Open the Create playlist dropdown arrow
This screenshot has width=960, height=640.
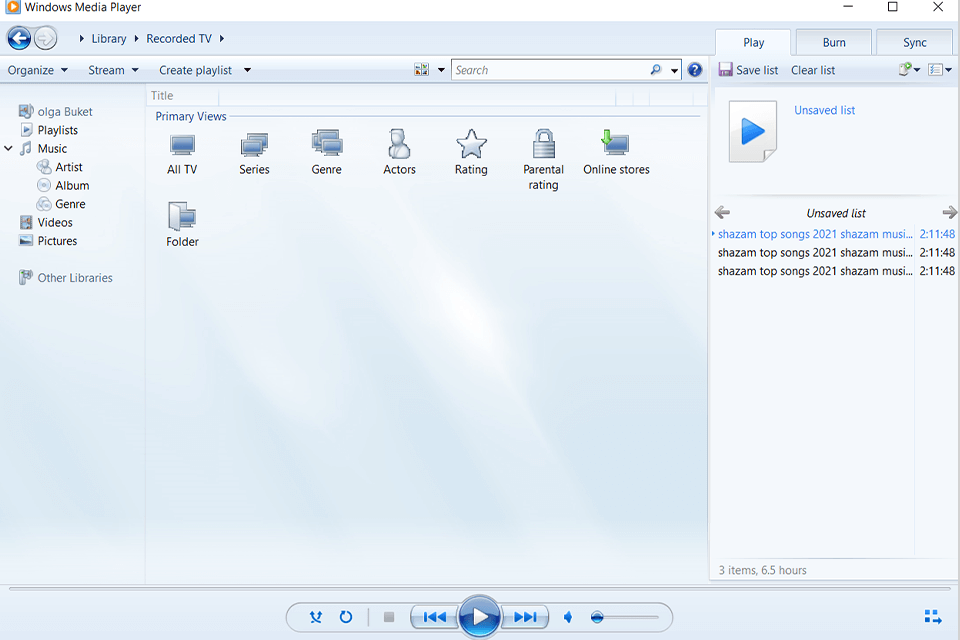click(247, 70)
